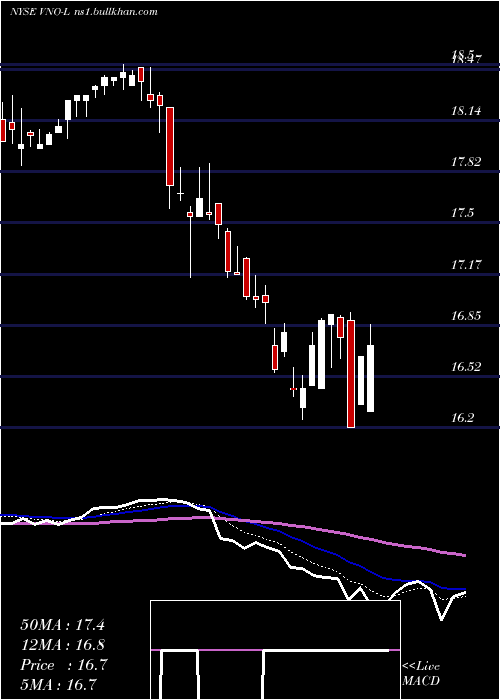Select the 18.14 price level label
The image size is (500, 700).
click(x=466, y=110)
